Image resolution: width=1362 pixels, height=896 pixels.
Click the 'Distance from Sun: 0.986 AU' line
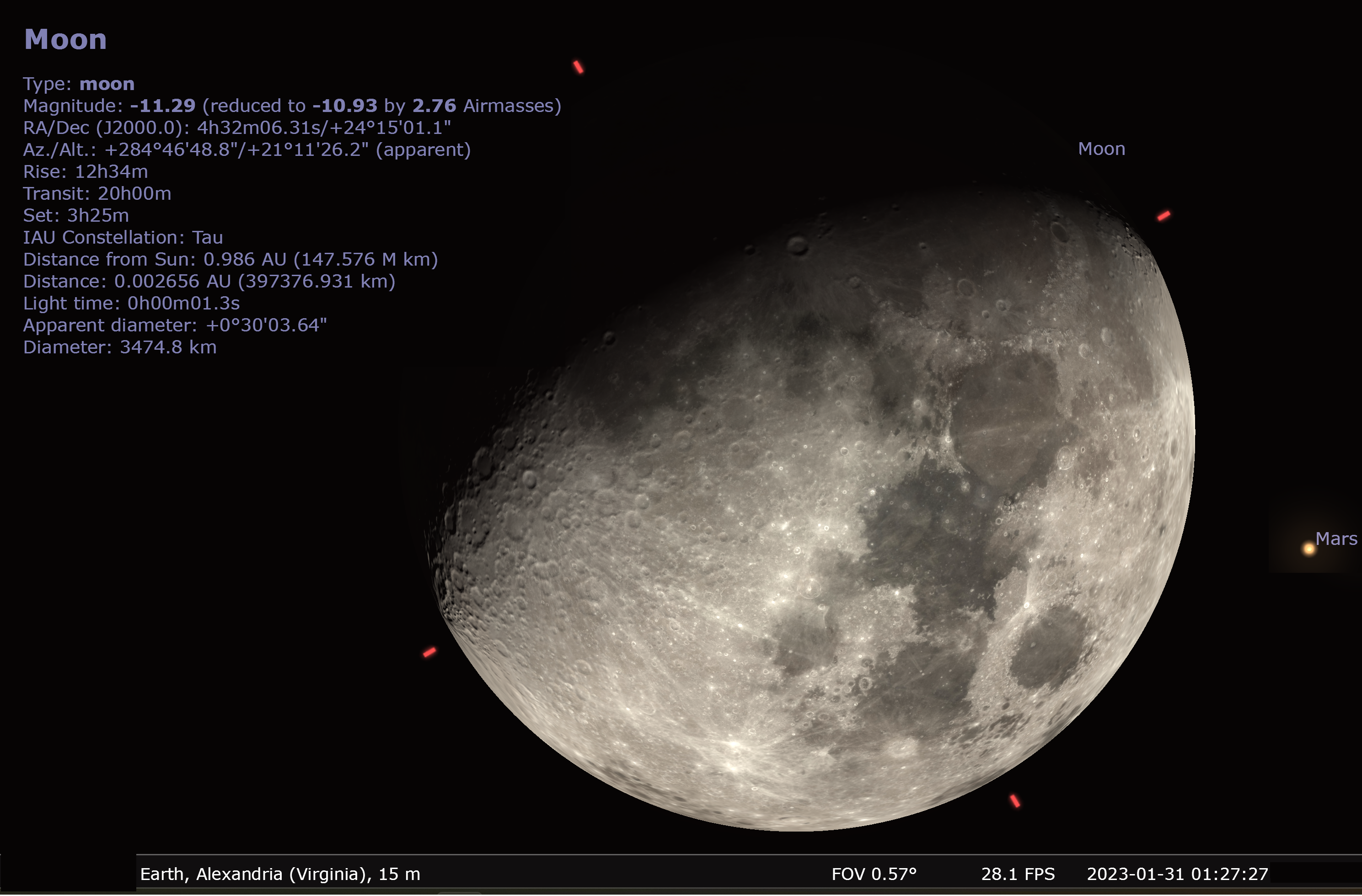[x=231, y=260]
